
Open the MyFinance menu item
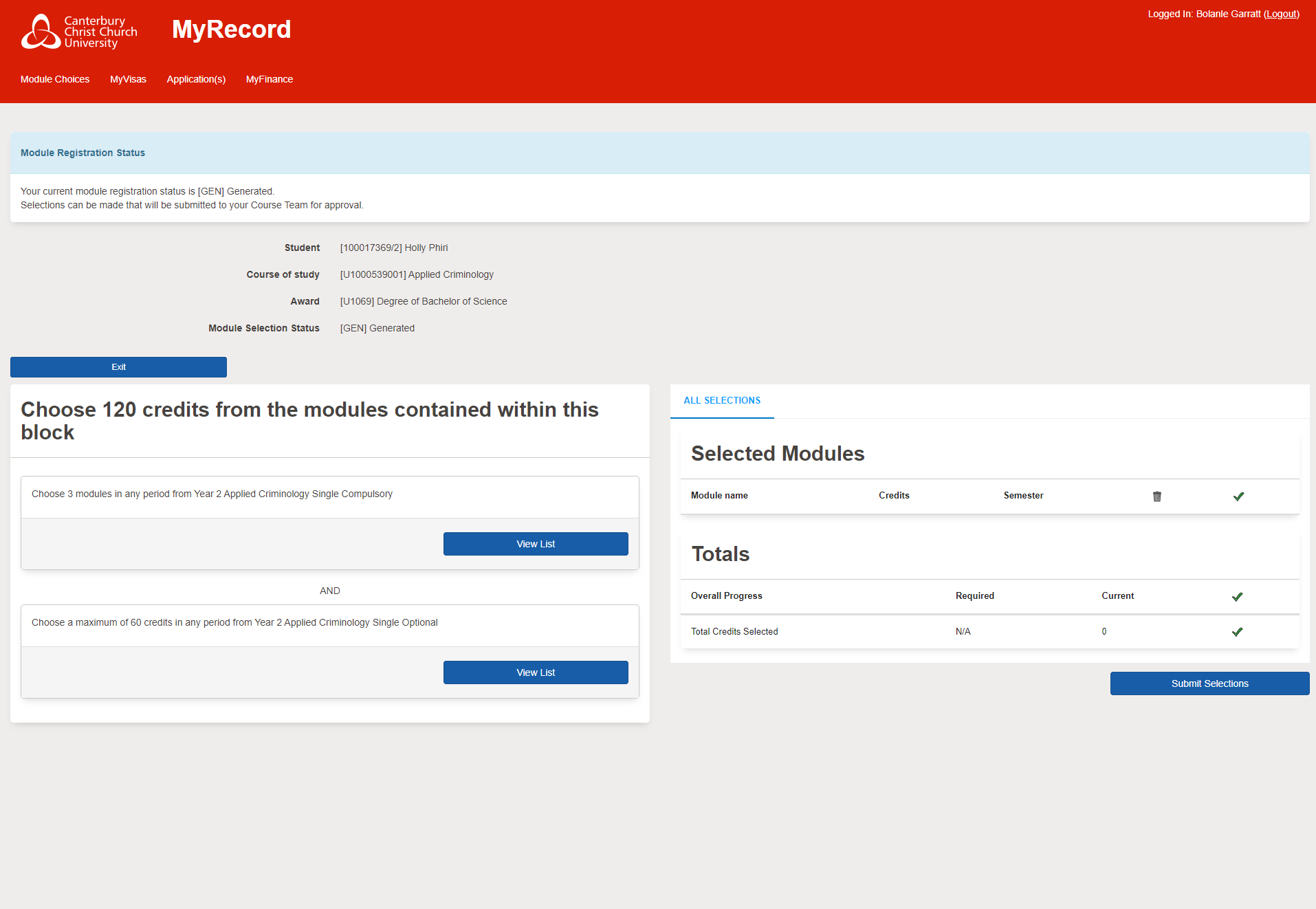(270, 79)
